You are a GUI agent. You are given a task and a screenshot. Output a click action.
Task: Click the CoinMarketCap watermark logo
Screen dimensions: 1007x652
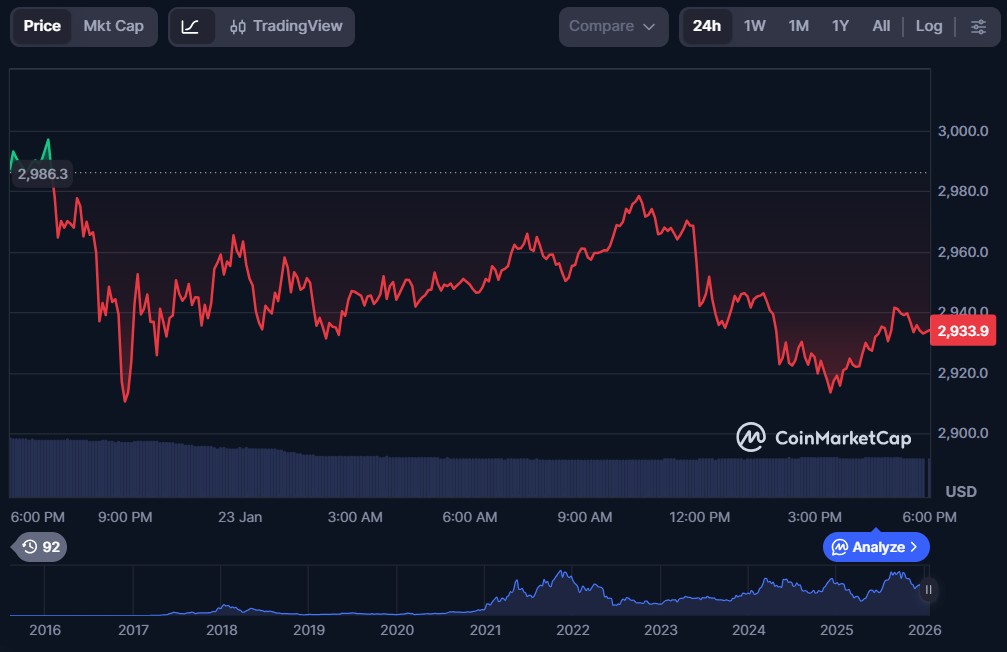[823, 437]
